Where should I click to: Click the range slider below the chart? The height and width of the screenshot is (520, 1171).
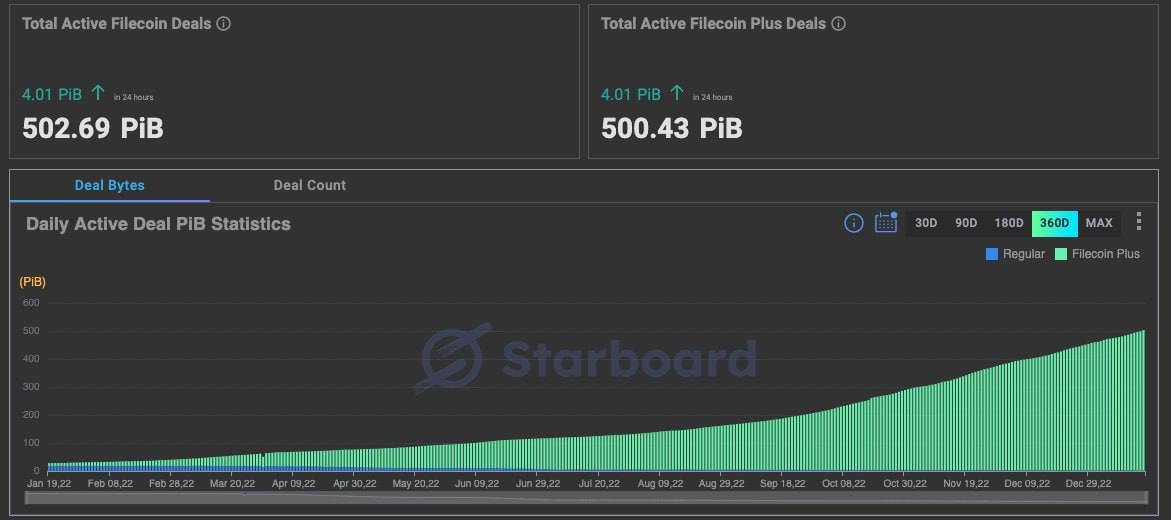pos(585,497)
